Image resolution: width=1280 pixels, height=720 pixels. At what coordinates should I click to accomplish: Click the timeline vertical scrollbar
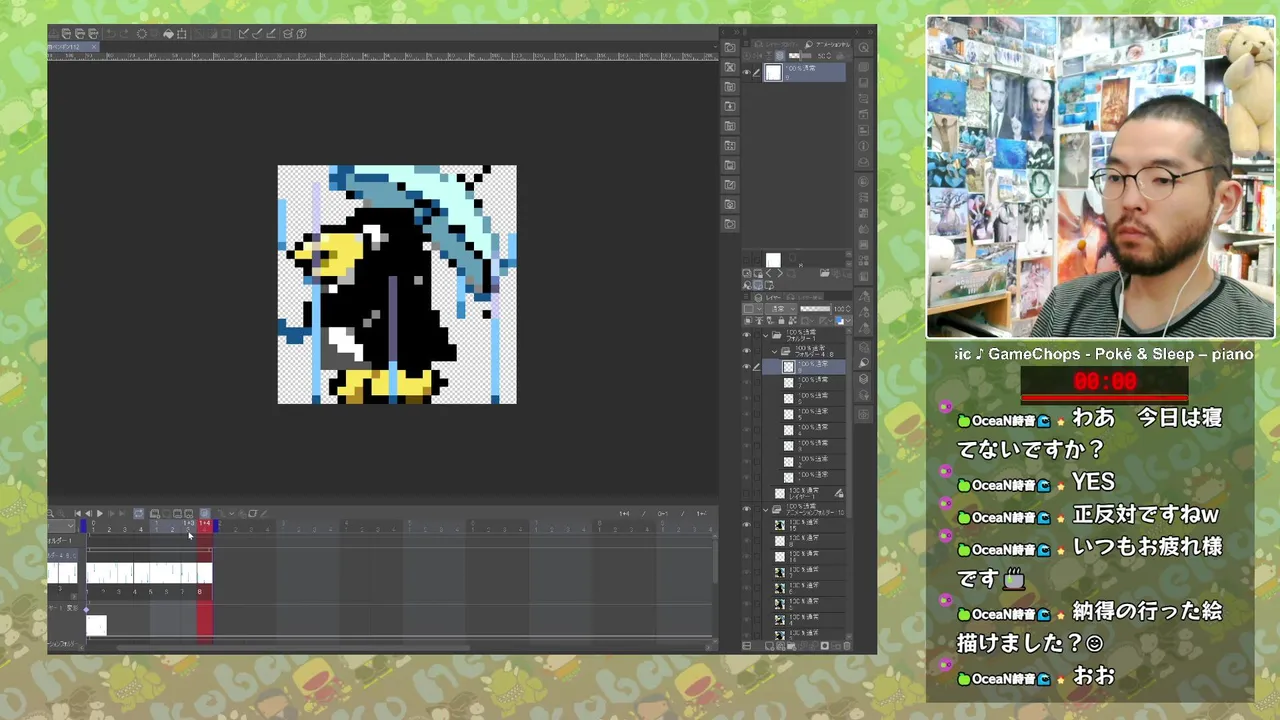click(715, 560)
